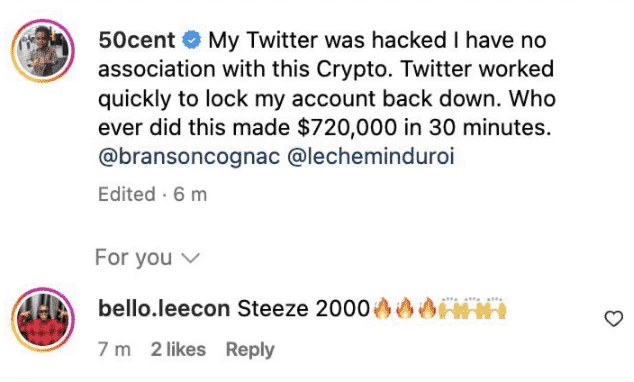Click the last fire emoji after Steeze 2000
Image resolution: width=634 pixels, height=382 pixels.
pyautogui.click(x=427, y=308)
